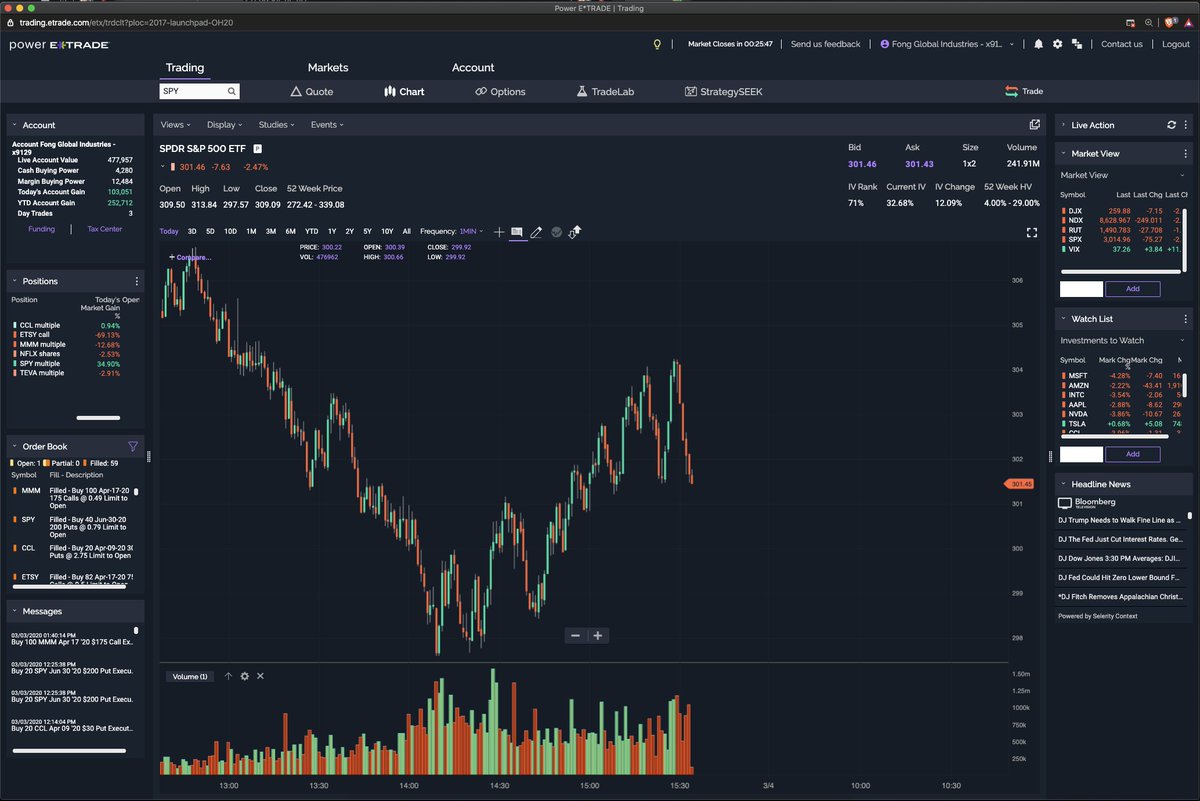Open the Events dropdown

tap(326, 125)
